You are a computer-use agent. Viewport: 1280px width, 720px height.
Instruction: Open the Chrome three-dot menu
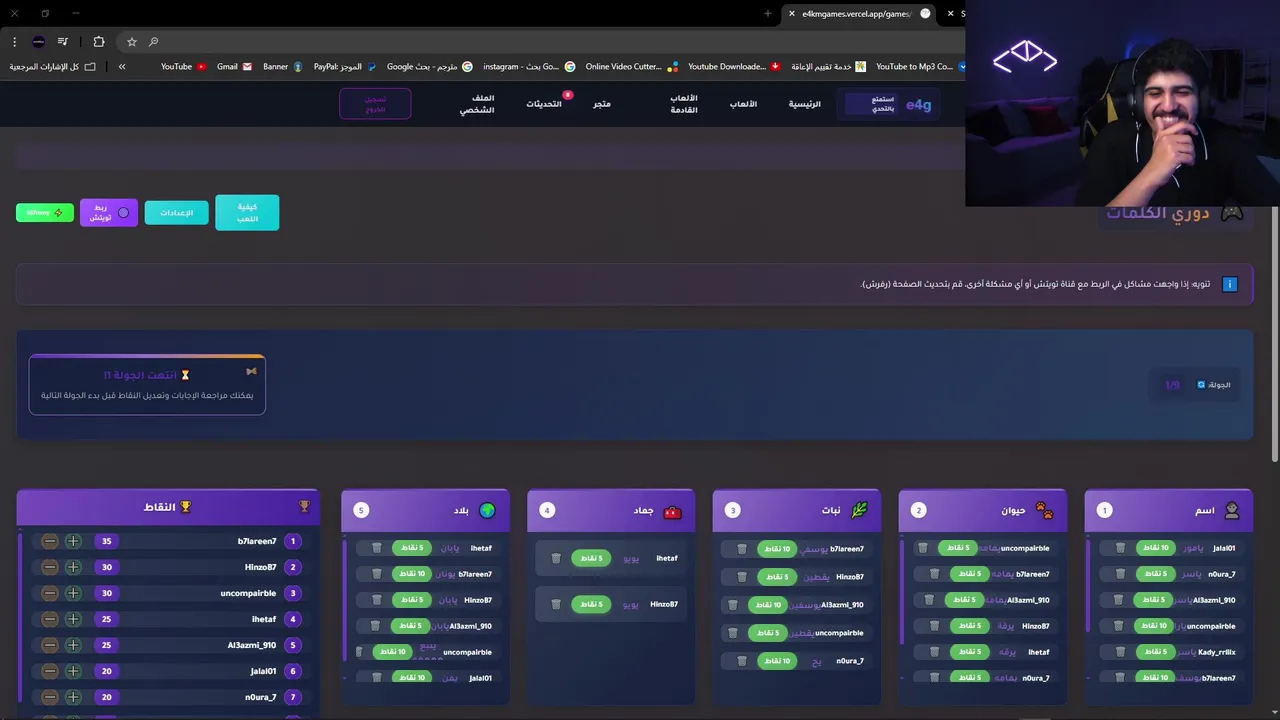(14, 42)
